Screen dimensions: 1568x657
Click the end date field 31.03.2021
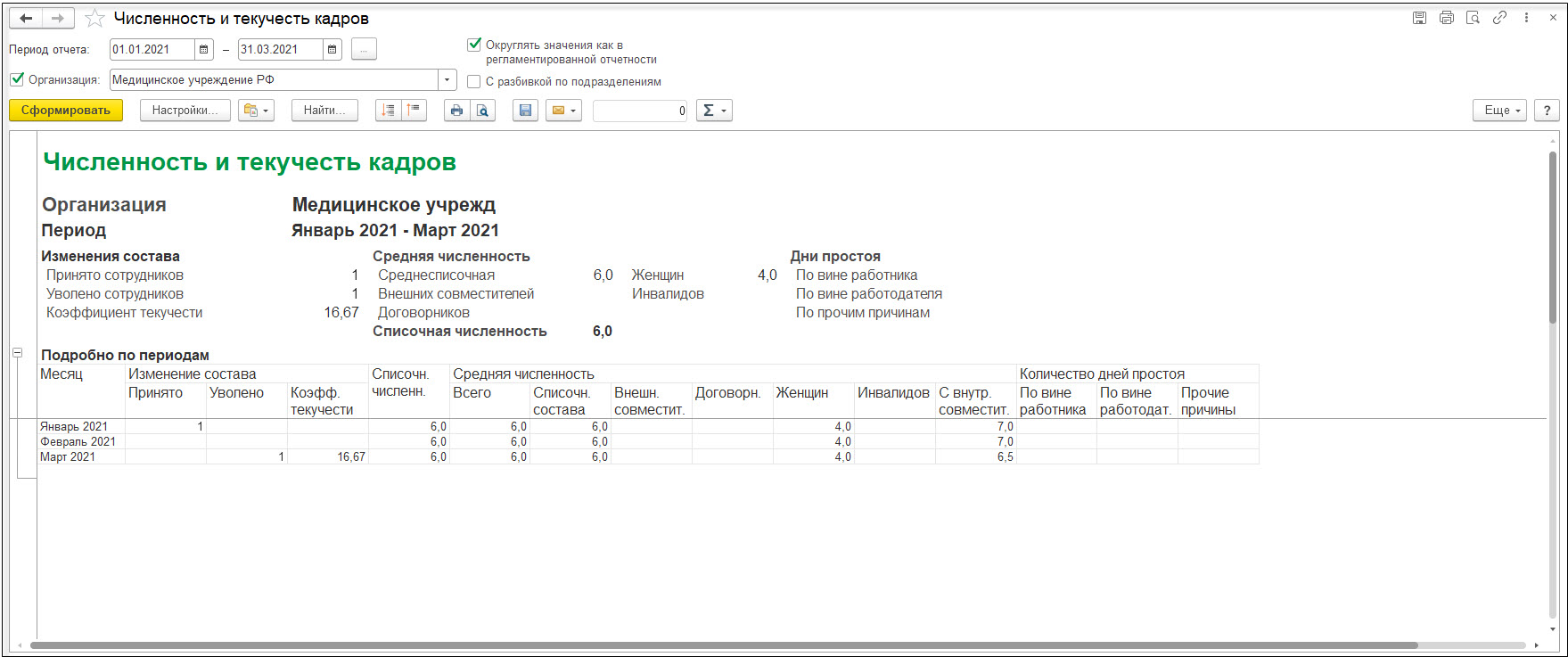tap(280, 50)
